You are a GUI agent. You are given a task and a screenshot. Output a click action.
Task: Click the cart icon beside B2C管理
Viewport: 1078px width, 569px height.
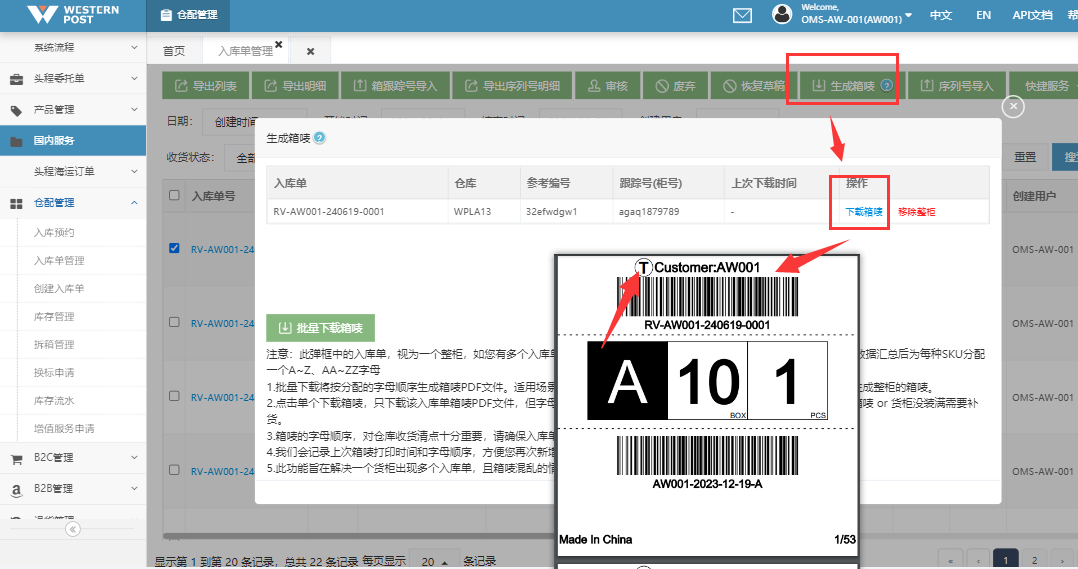click(16, 459)
